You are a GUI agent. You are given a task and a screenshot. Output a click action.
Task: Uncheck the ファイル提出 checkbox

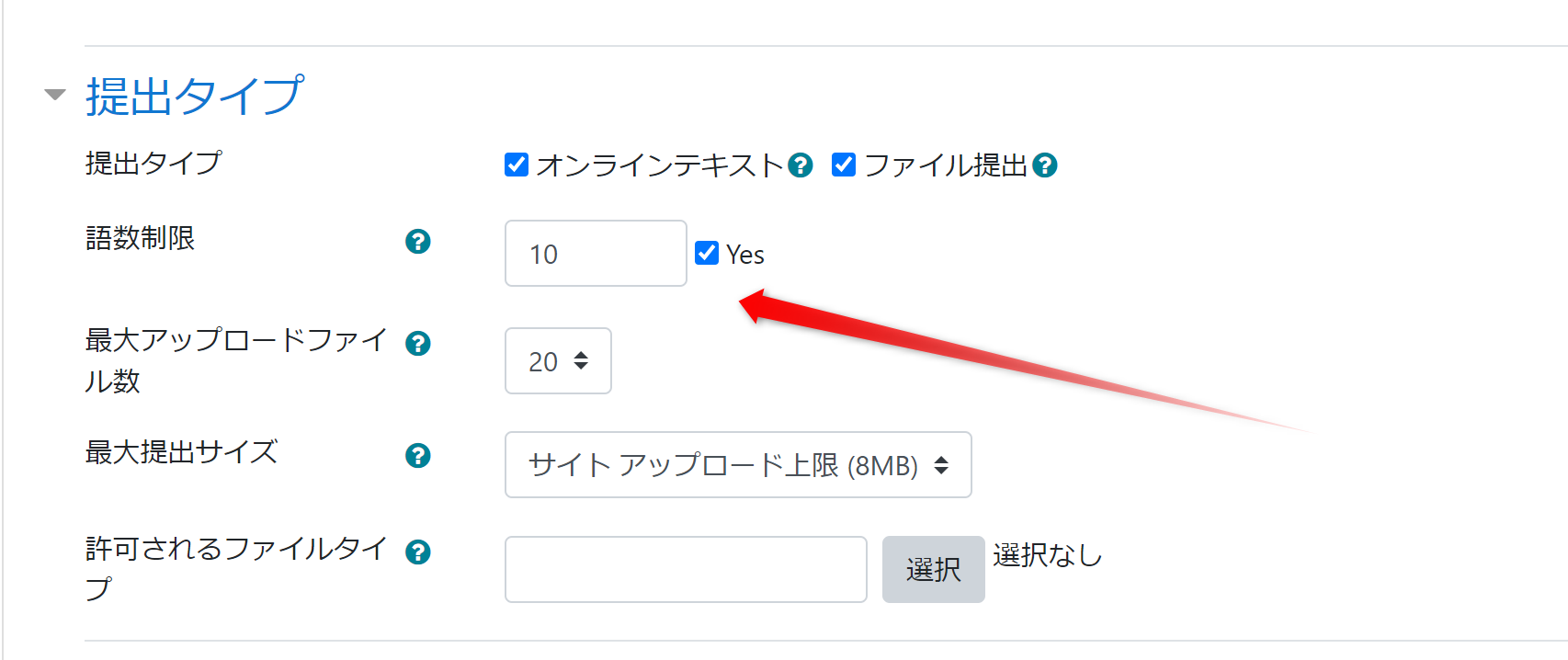click(x=844, y=165)
